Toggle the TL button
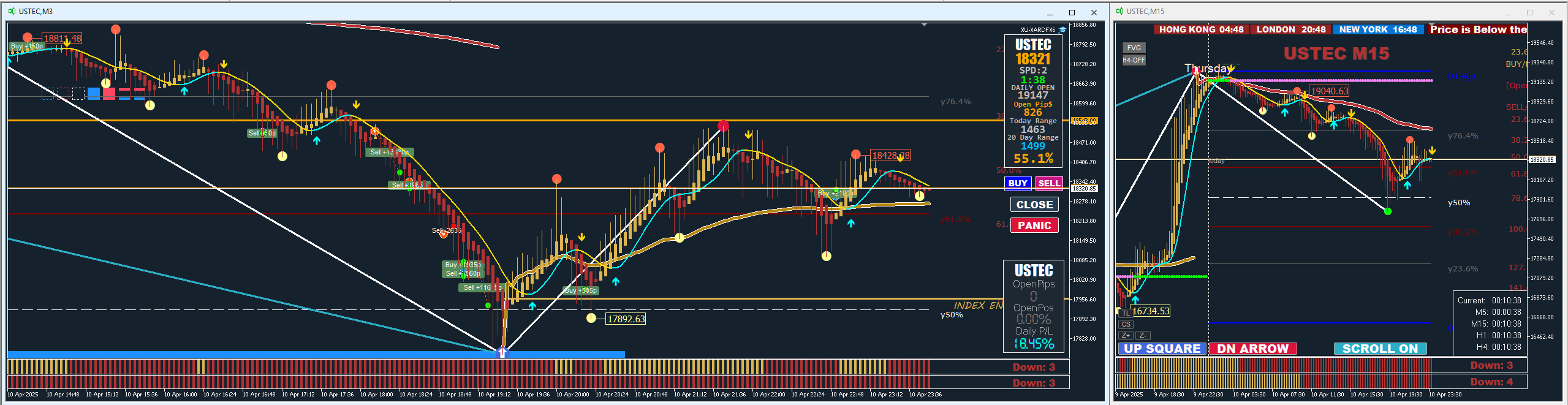The width and height of the screenshot is (1568, 405). (1126, 313)
